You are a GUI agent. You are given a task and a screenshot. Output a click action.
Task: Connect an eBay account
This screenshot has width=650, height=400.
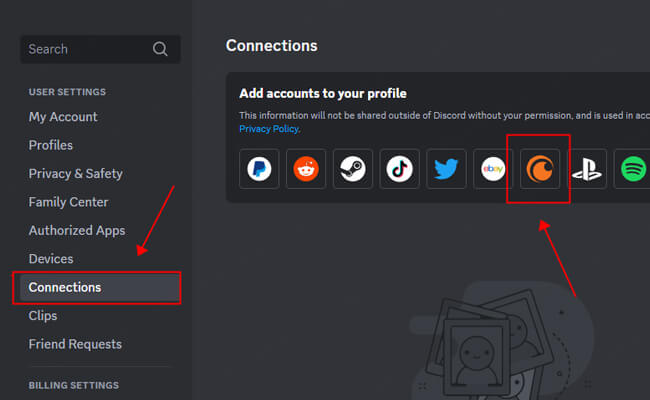[x=493, y=169]
